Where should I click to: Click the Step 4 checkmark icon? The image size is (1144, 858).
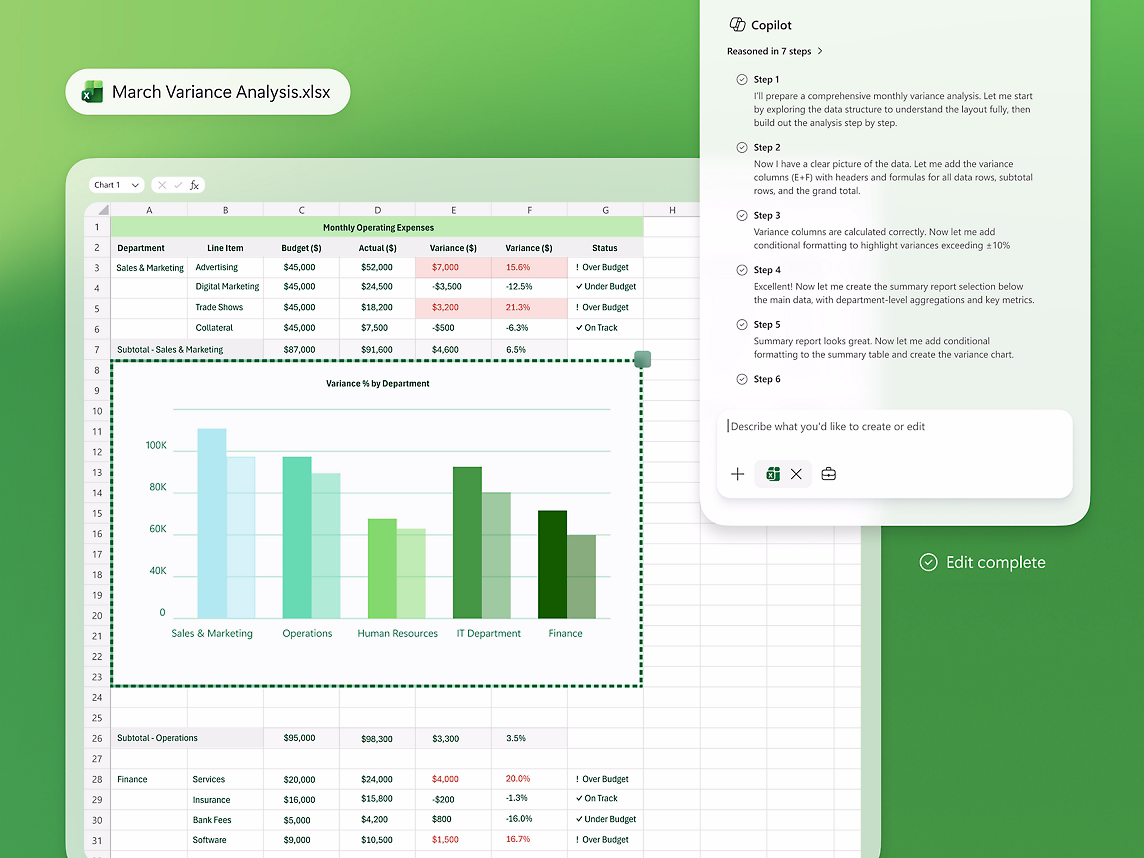coord(742,270)
